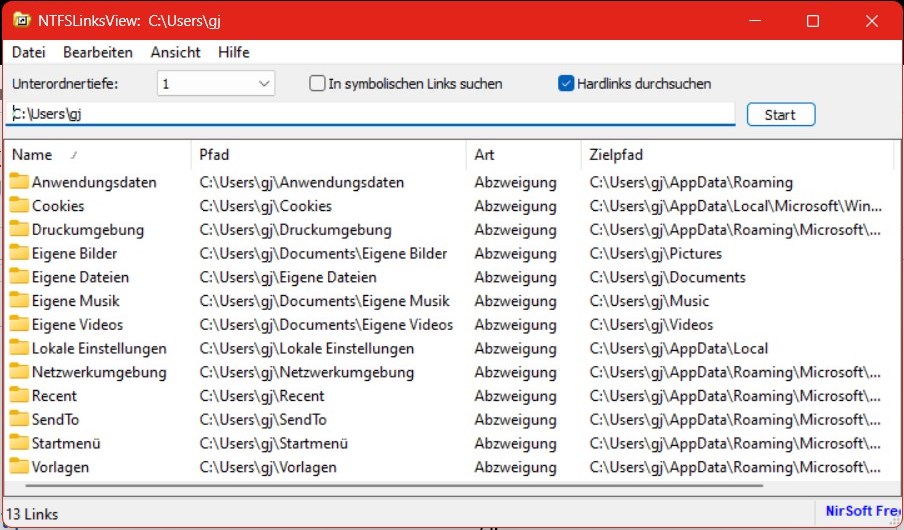Open the Bearbeiten menu
Screen dimensions: 904x530
point(98,52)
